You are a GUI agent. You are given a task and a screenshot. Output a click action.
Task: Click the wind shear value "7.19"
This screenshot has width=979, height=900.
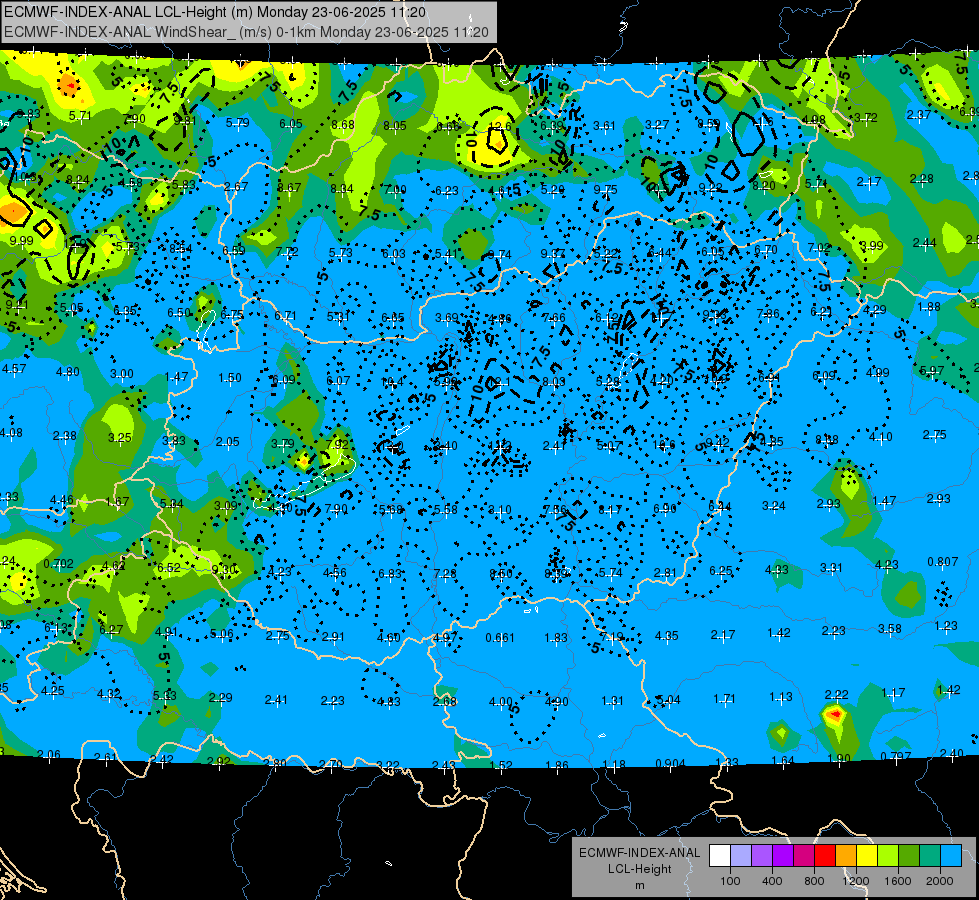[x=611, y=636]
